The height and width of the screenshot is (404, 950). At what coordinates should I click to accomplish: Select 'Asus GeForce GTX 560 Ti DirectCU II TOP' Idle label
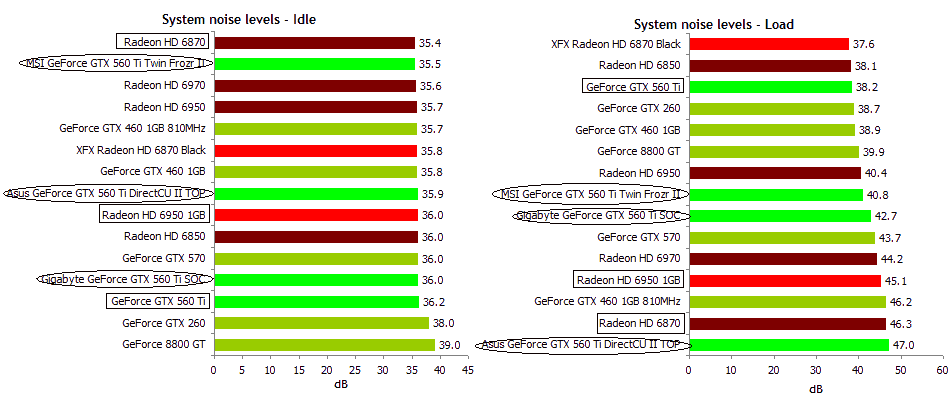point(108,194)
